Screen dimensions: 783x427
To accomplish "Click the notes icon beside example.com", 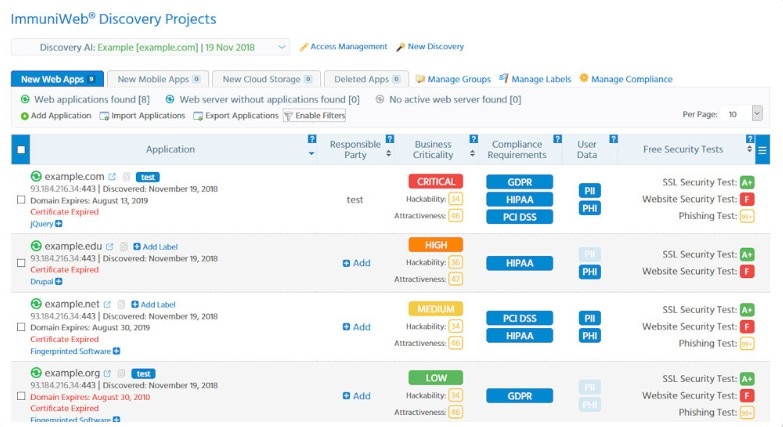I will coord(126,177).
